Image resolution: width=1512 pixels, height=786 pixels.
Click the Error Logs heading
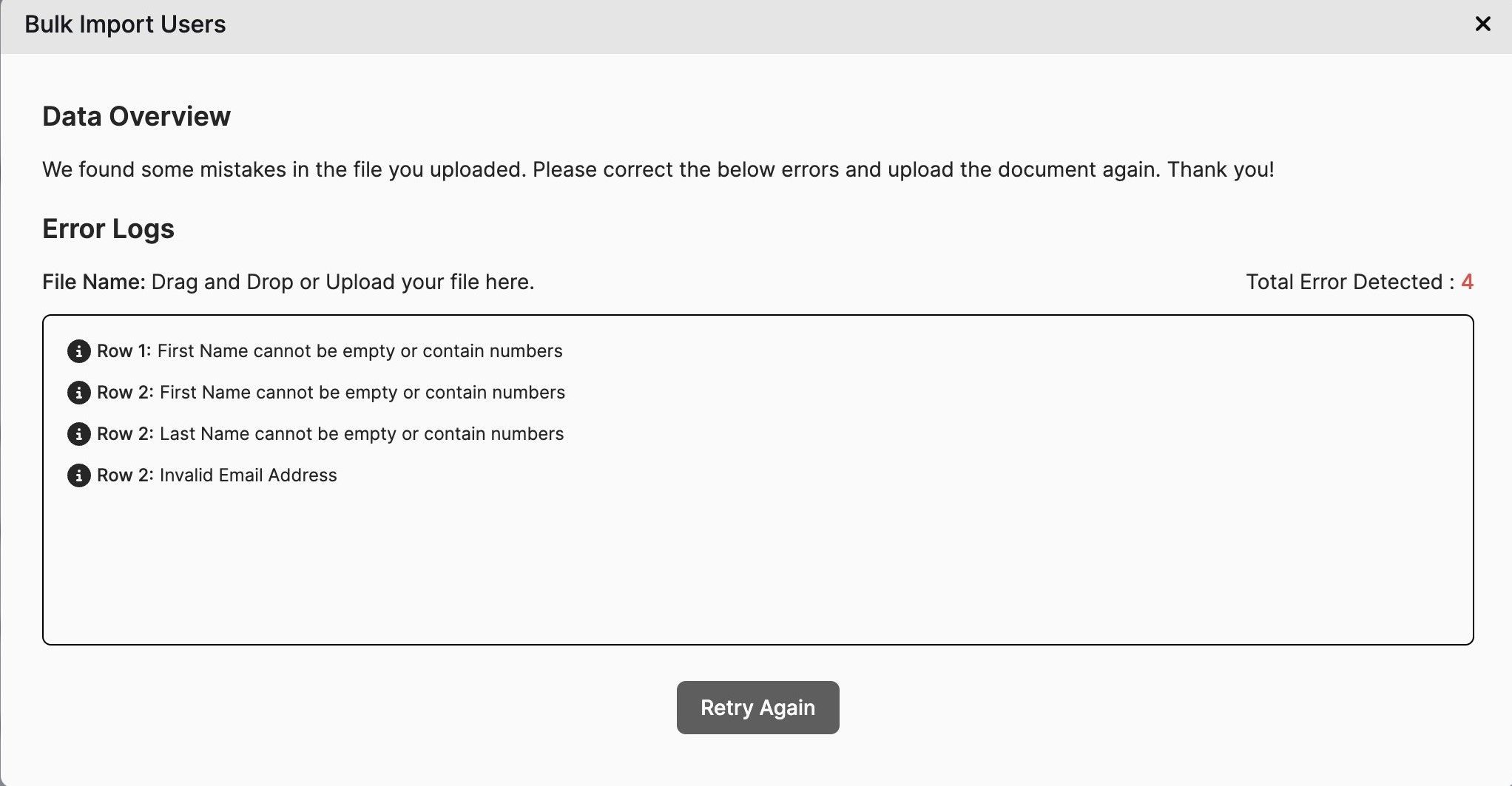[x=108, y=229]
